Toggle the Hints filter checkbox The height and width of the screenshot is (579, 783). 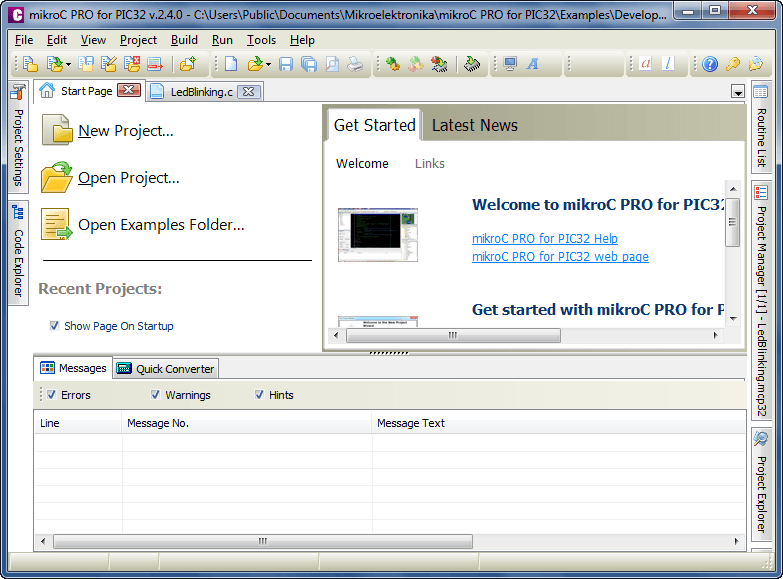[259, 395]
